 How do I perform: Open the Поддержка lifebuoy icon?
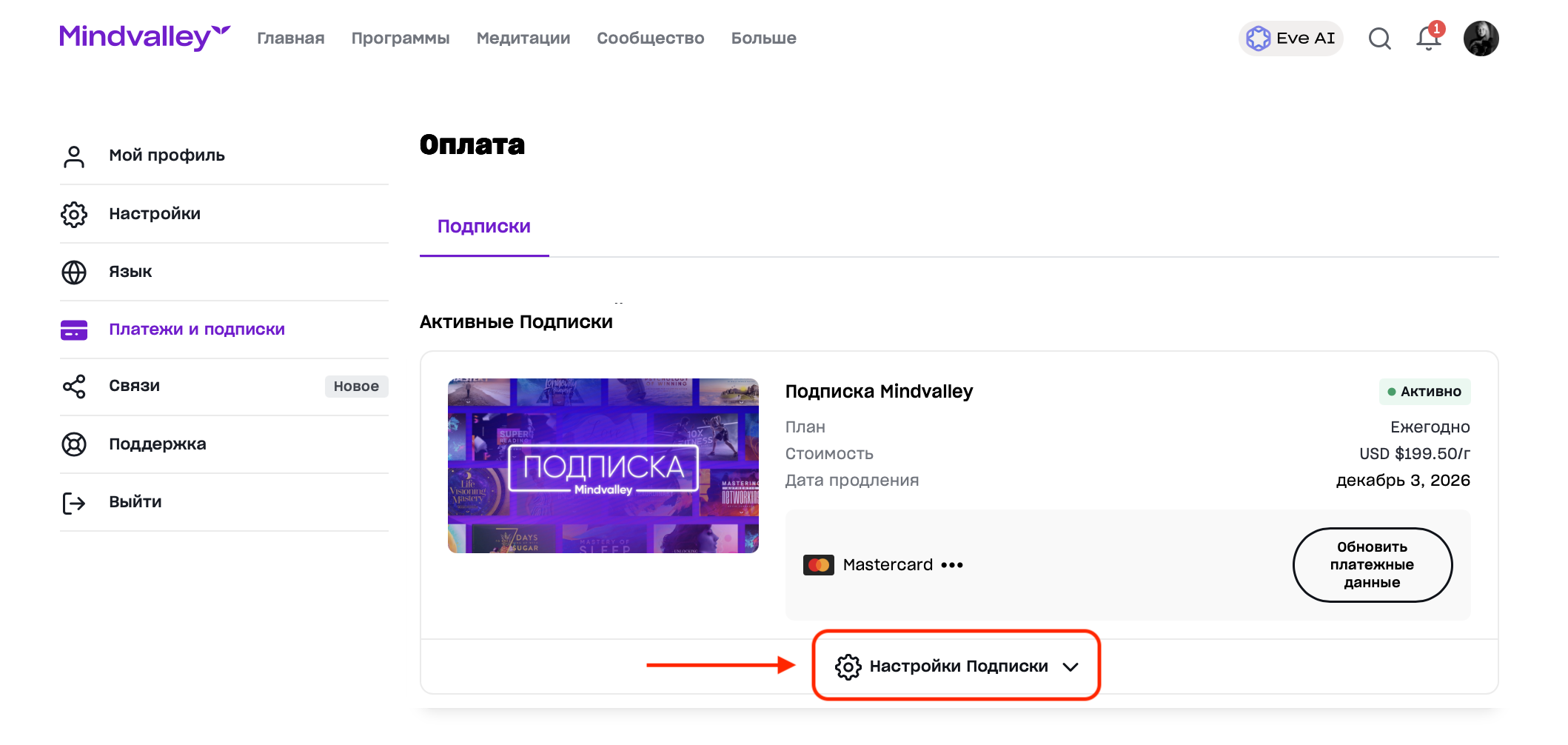coord(73,444)
